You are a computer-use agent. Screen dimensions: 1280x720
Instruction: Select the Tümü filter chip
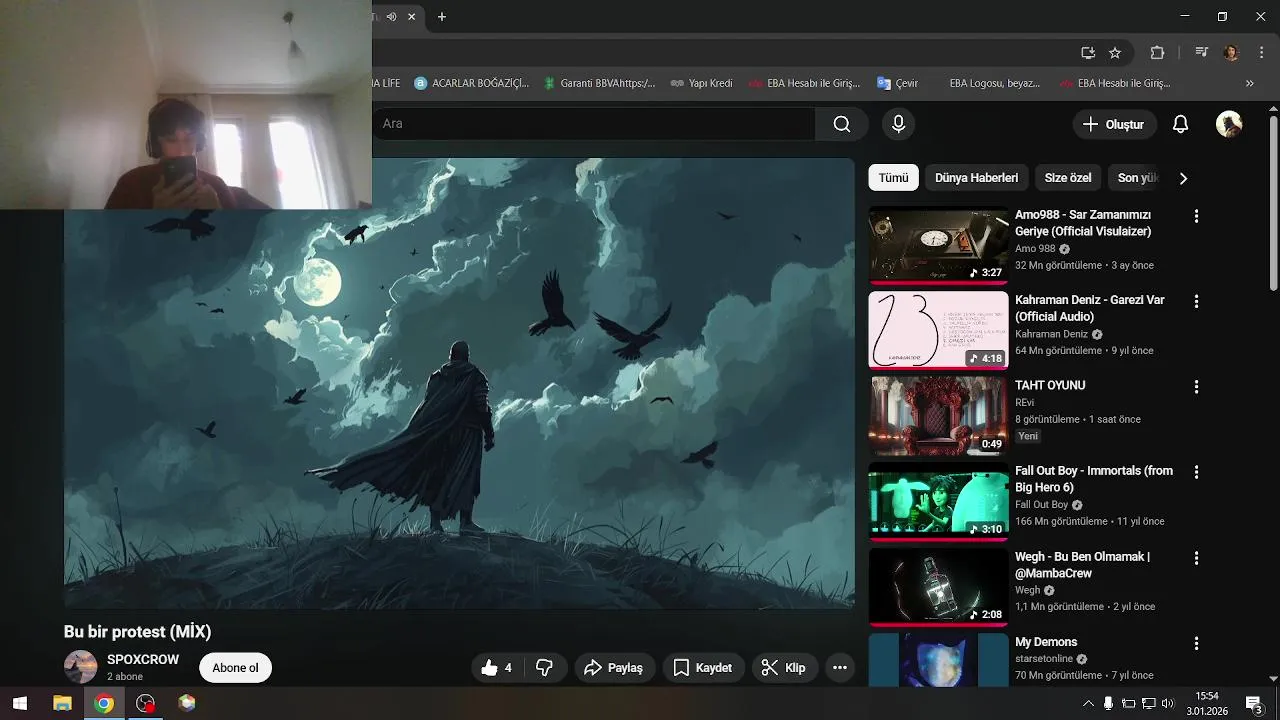893,178
